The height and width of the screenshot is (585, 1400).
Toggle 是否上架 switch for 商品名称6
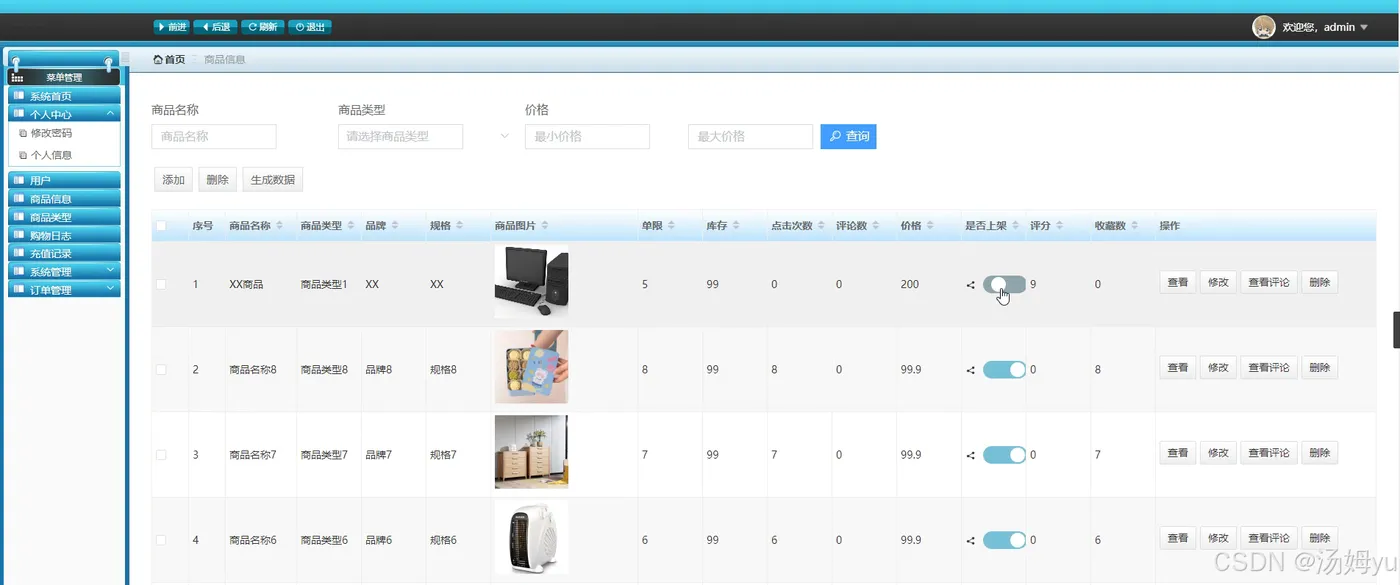[1004, 540]
